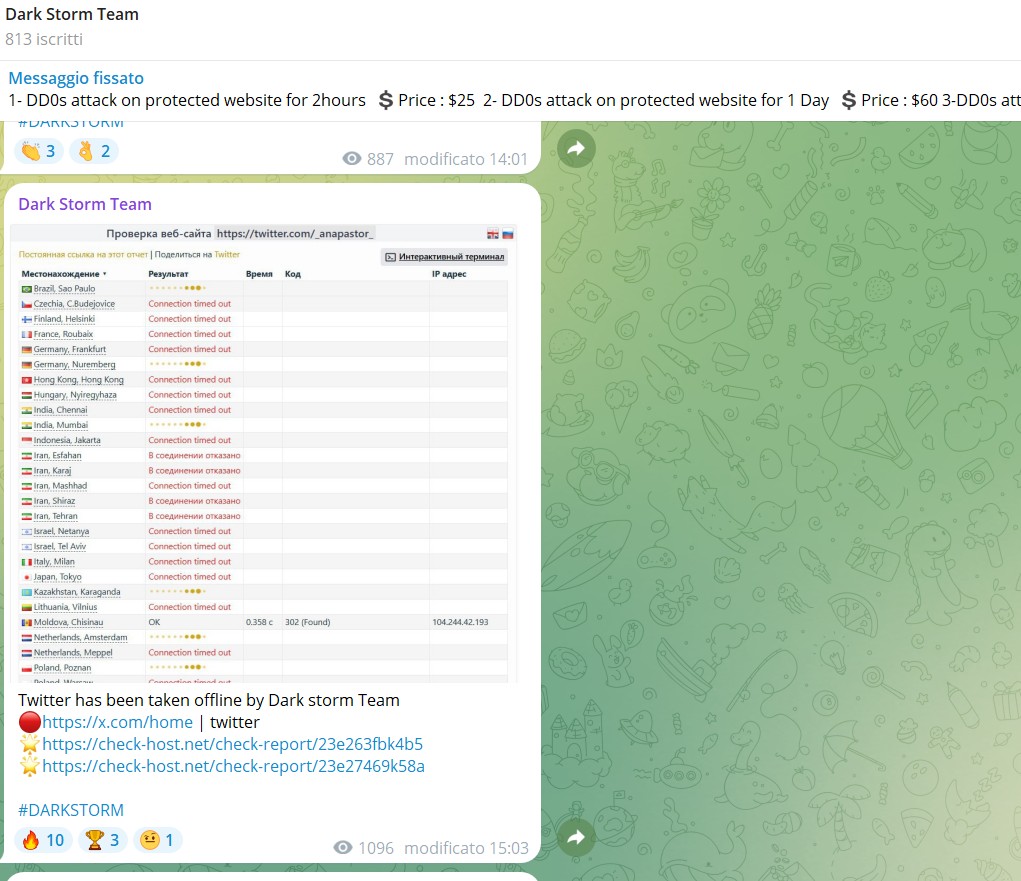Click the OK hand reaction with 2
This screenshot has height=881, width=1021.
pyautogui.click(x=94, y=151)
